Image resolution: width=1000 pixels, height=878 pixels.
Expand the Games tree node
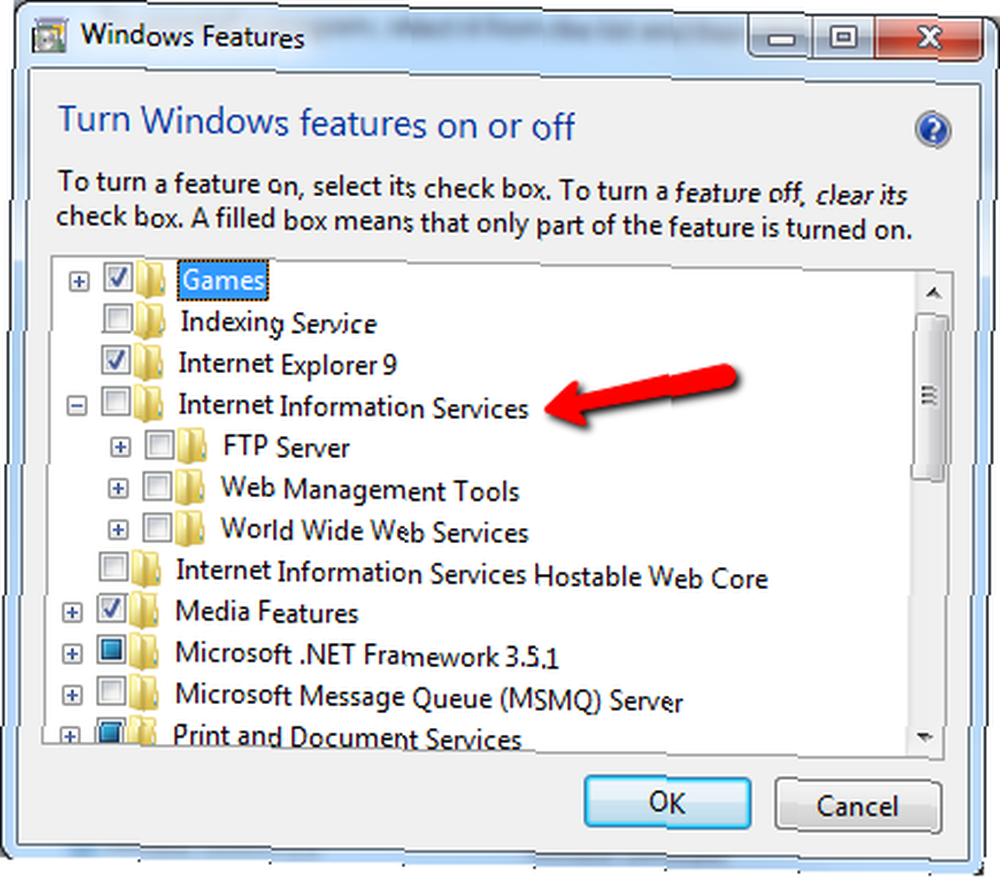coord(78,281)
